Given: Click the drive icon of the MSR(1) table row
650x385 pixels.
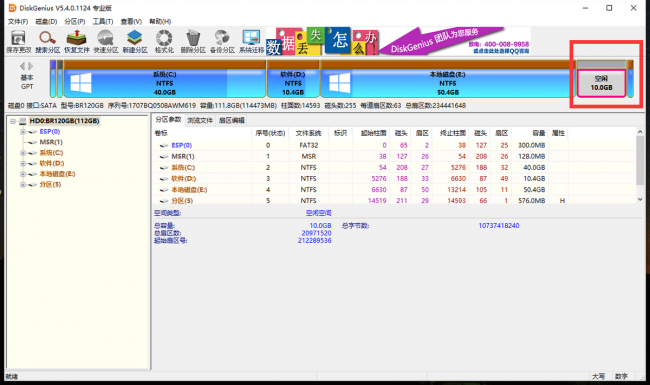Looking at the screenshot, I should tap(164, 157).
